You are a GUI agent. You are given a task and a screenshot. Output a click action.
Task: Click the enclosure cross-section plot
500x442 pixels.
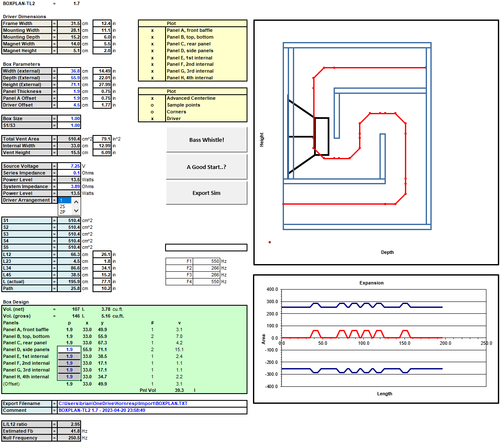[x=376, y=142]
